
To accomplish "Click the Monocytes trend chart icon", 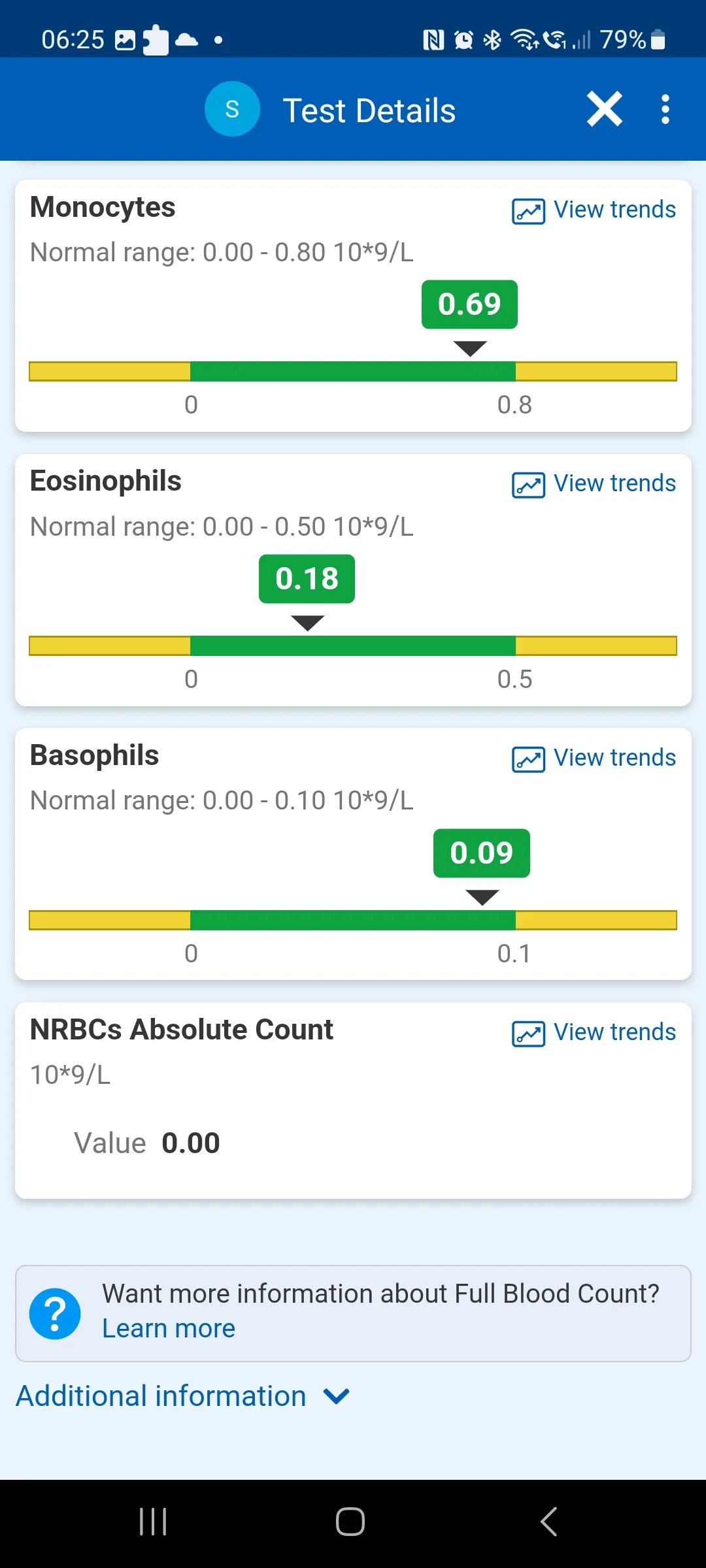I will pyautogui.click(x=528, y=211).
